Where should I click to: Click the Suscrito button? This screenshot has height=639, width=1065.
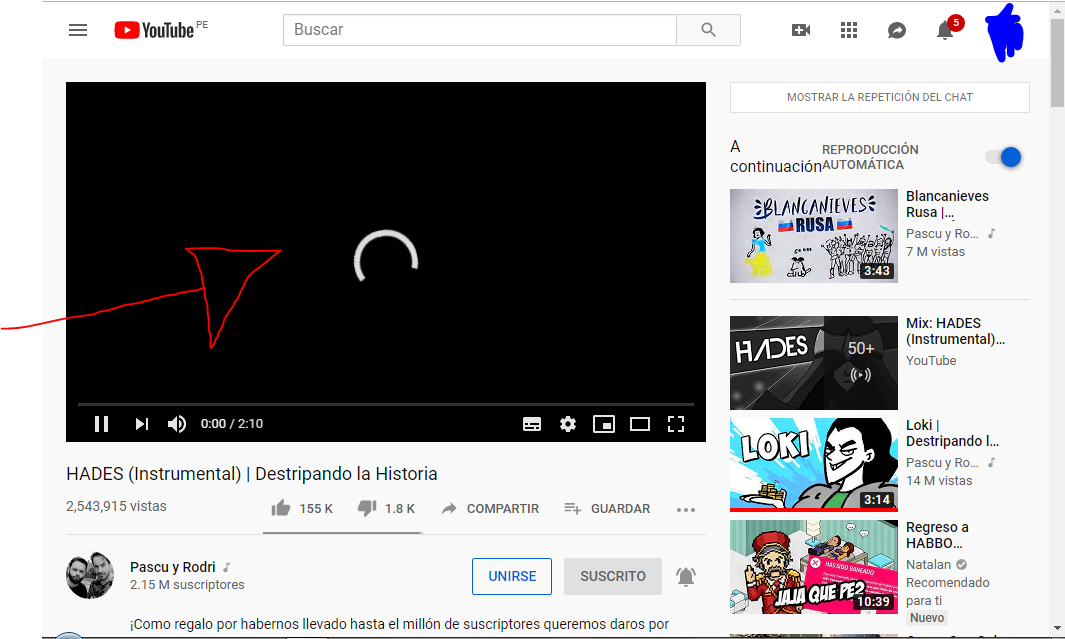(613, 577)
